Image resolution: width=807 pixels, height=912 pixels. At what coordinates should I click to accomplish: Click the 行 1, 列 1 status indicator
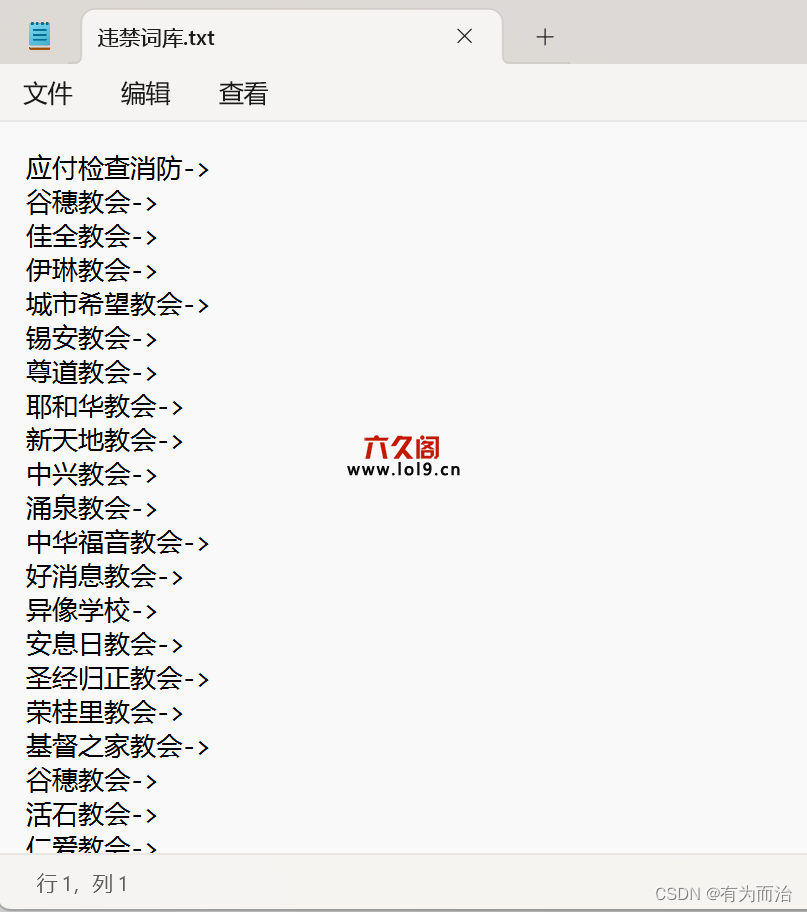point(81,884)
